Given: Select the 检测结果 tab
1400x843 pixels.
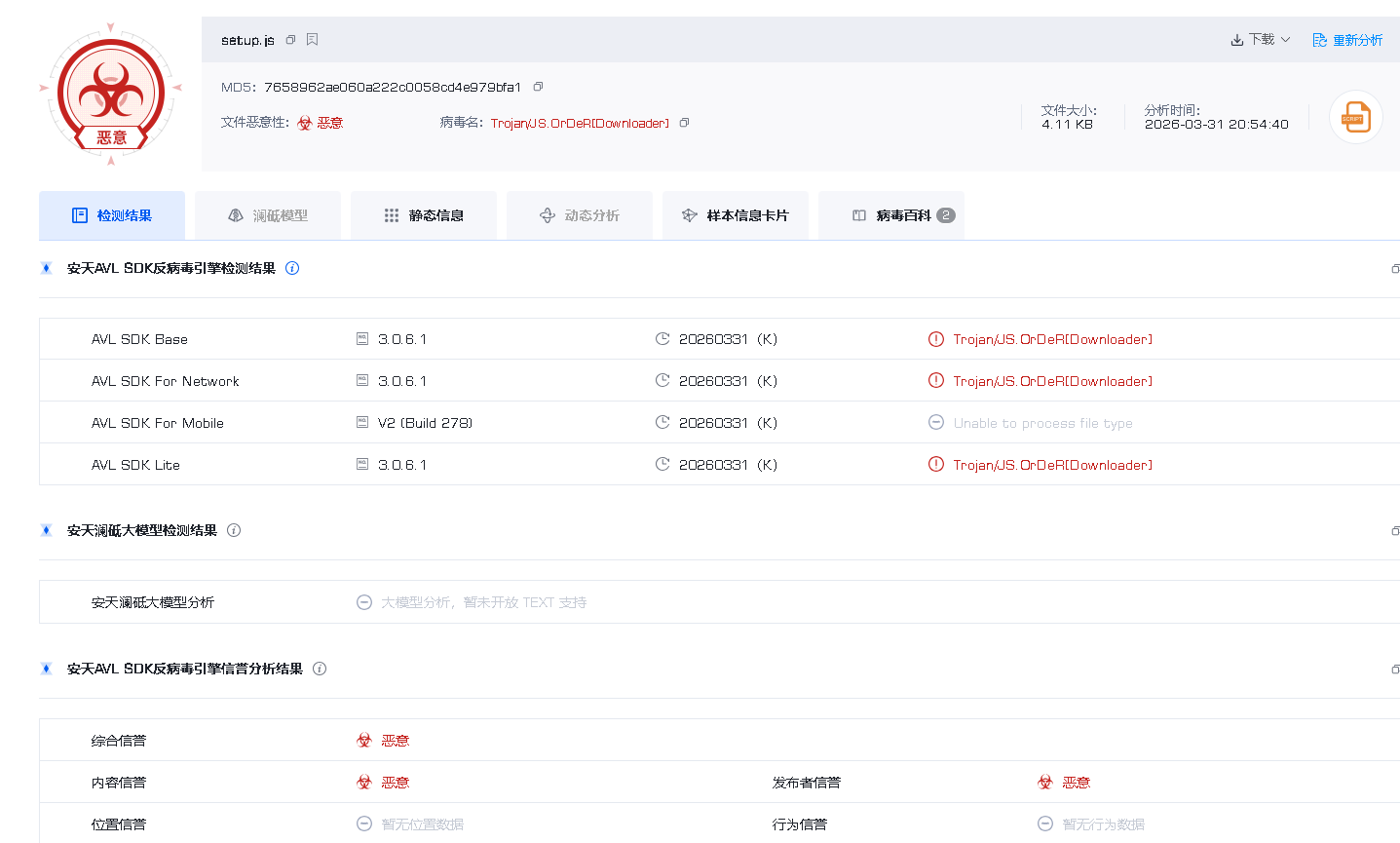Looking at the screenshot, I should pyautogui.click(x=112, y=215).
